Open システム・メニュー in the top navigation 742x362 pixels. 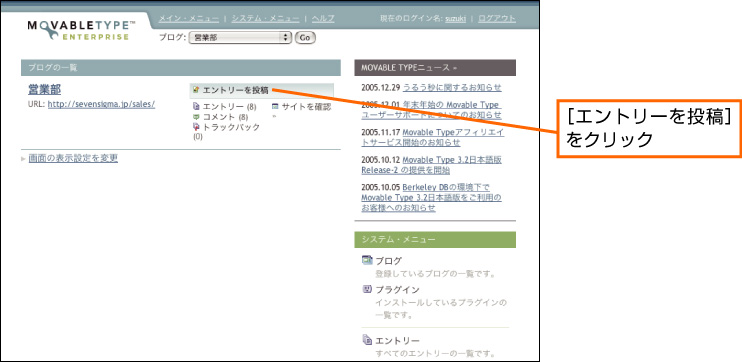[265, 18]
